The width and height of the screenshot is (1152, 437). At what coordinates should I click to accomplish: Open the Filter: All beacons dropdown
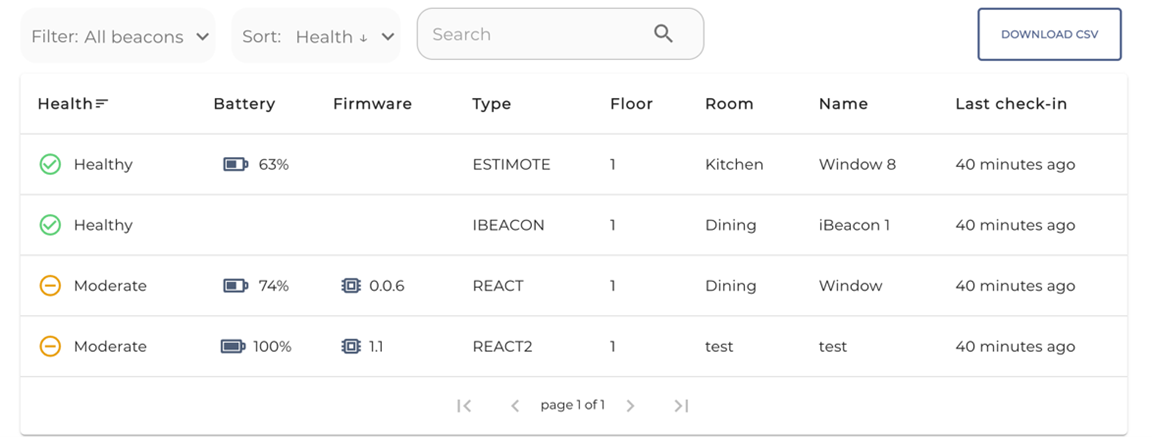[118, 36]
